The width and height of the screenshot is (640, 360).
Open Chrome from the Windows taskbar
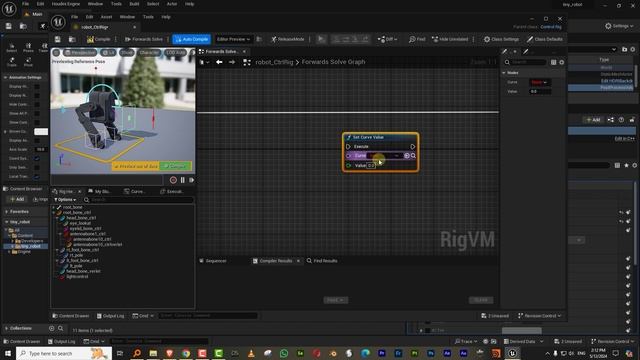(x=186, y=353)
